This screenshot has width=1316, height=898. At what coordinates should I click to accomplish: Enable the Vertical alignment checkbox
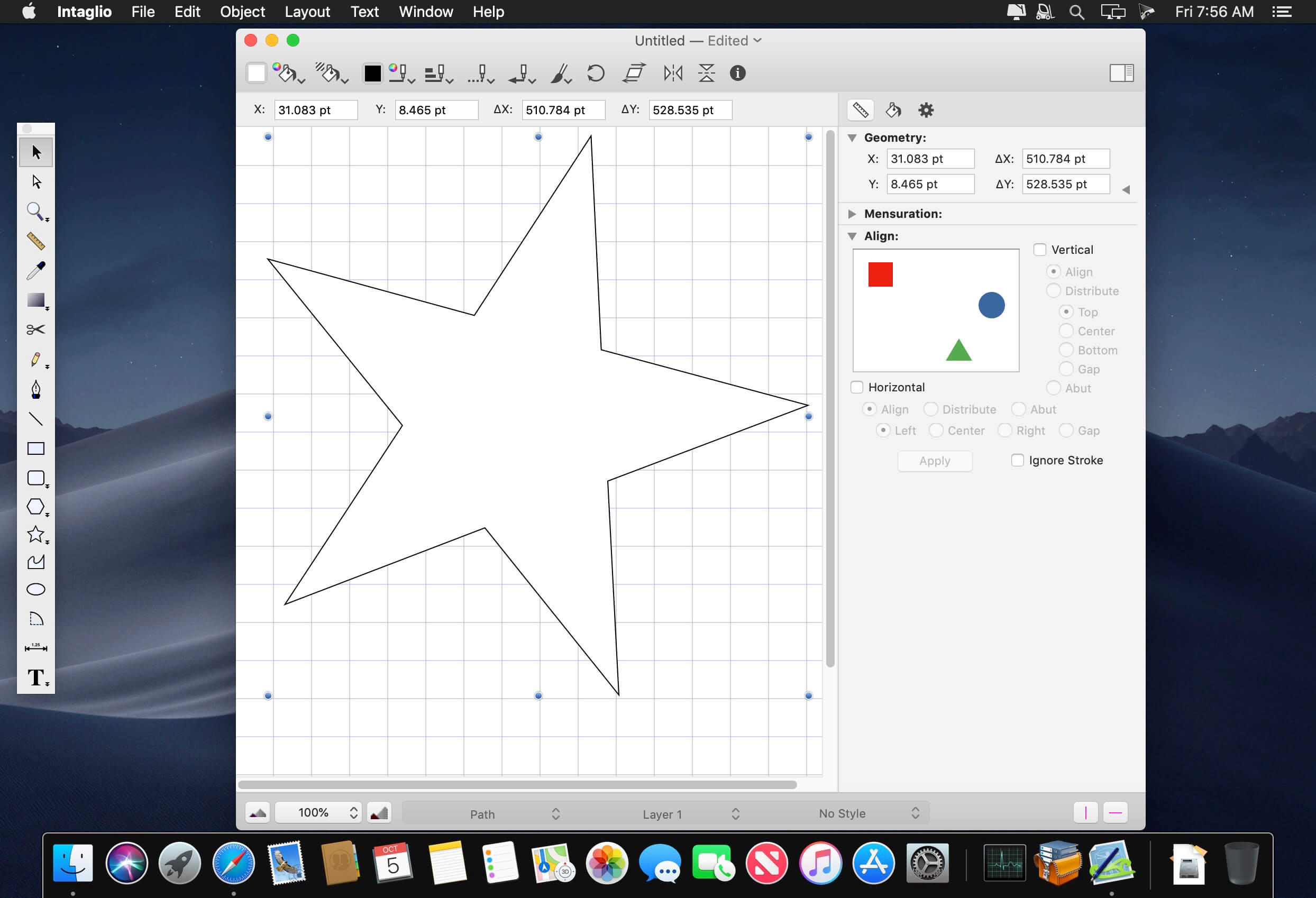point(1040,250)
